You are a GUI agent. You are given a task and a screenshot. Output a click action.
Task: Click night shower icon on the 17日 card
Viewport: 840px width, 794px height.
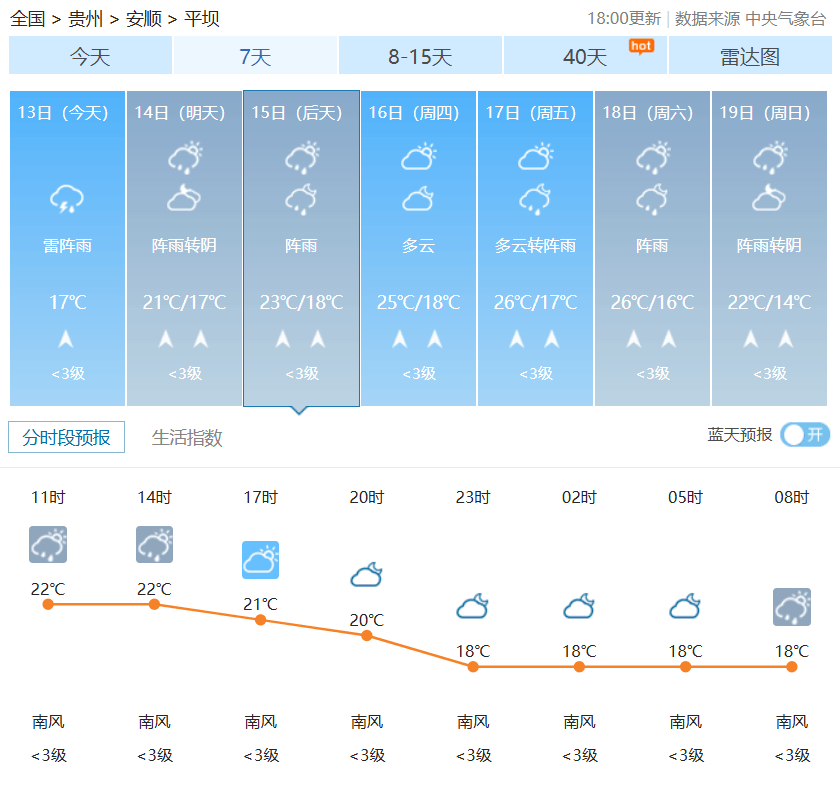pos(535,200)
